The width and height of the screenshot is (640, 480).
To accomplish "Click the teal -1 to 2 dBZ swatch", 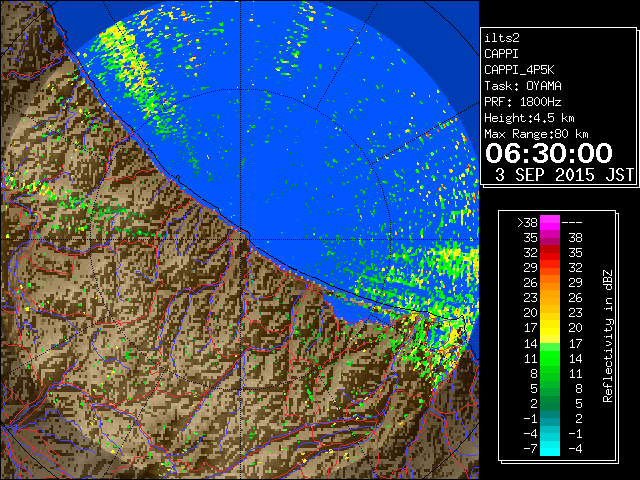I will [550, 418].
